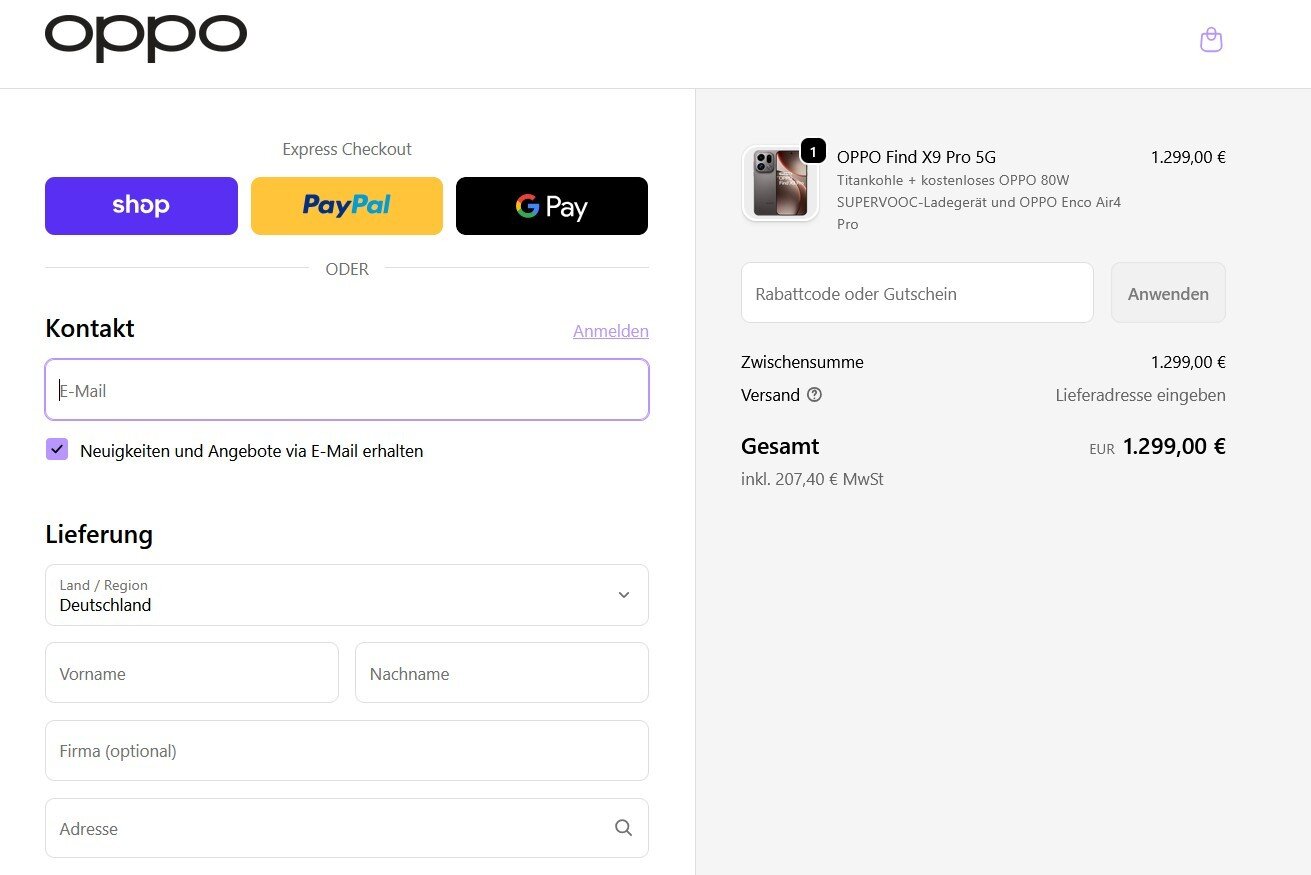
Task: Uncheck the email news and offers checkbox
Action: [57, 450]
